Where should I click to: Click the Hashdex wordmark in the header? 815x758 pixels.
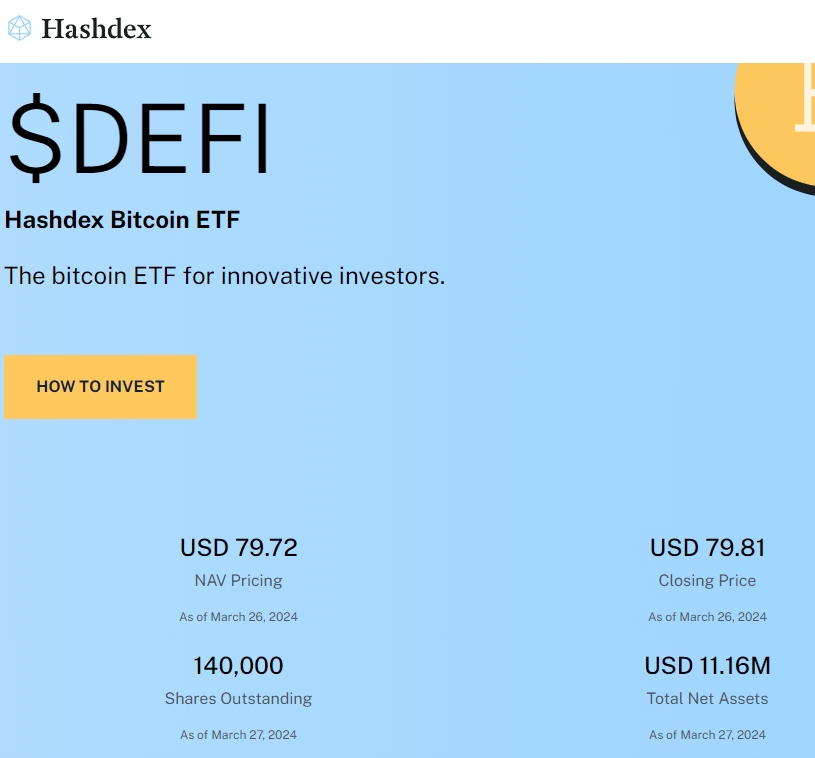pyautogui.click(x=95, y=29)
